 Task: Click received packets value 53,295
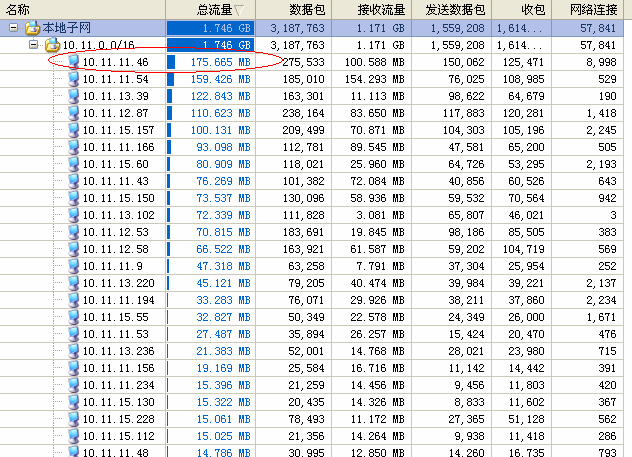pos(526,164)
